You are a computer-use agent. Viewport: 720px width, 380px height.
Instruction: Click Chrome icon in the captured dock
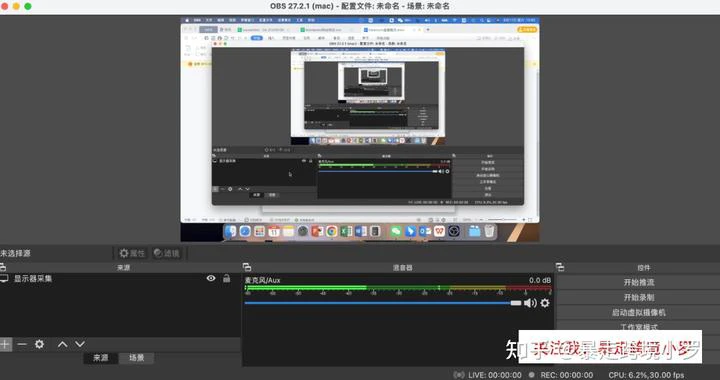pos(332,231)
